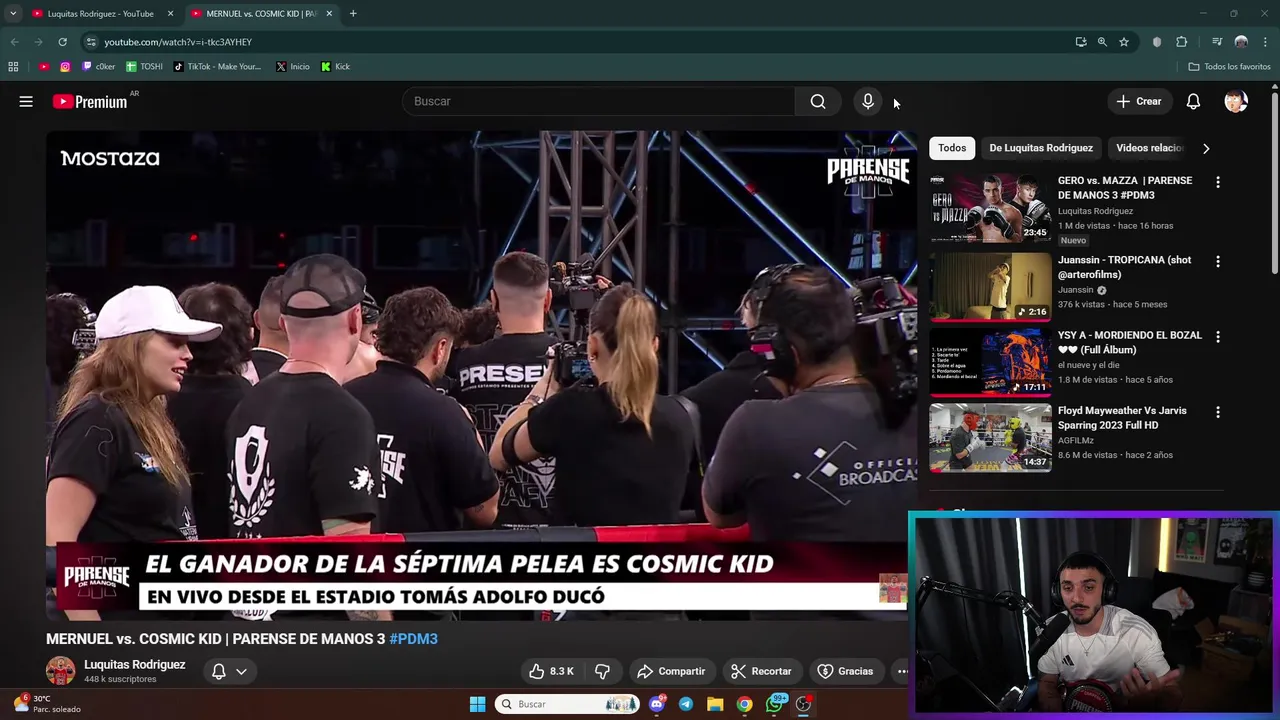Open browser extensions puzzle icon
Screen dimensions: 1280x720
[x=1182, y=42]
